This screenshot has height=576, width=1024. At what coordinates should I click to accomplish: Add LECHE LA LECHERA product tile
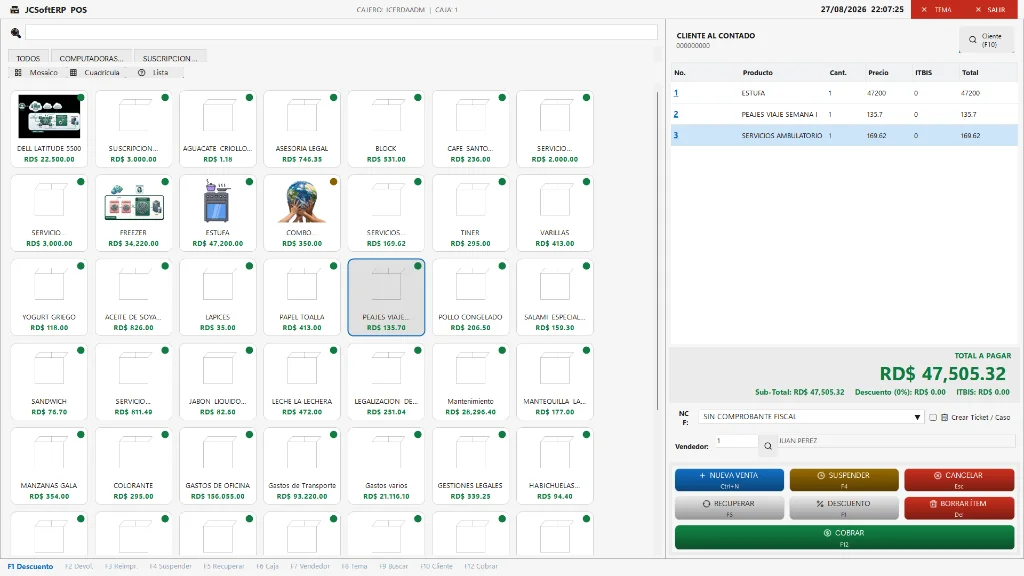(302, 381)
